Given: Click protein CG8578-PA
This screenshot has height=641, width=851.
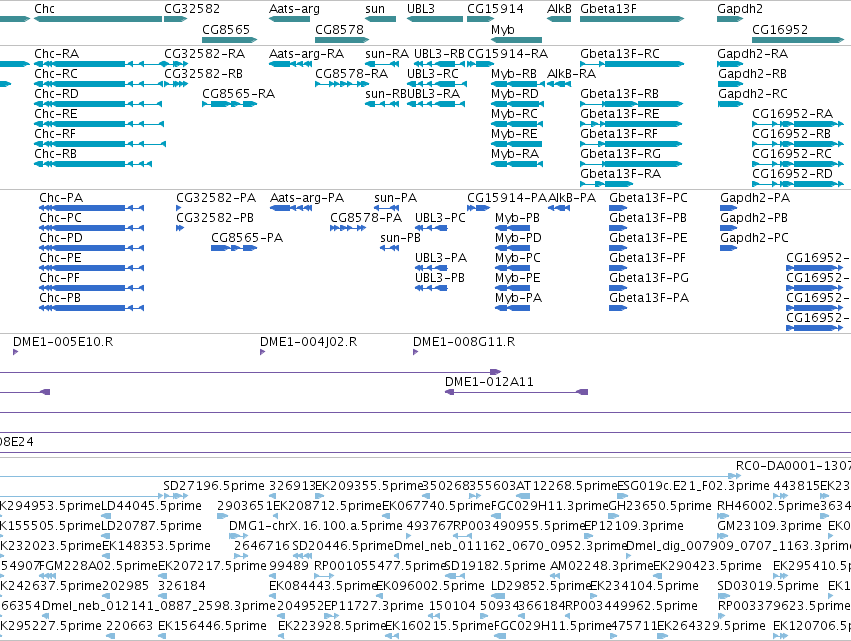Looking at the screenshot, I should click(x=348, y=228).
